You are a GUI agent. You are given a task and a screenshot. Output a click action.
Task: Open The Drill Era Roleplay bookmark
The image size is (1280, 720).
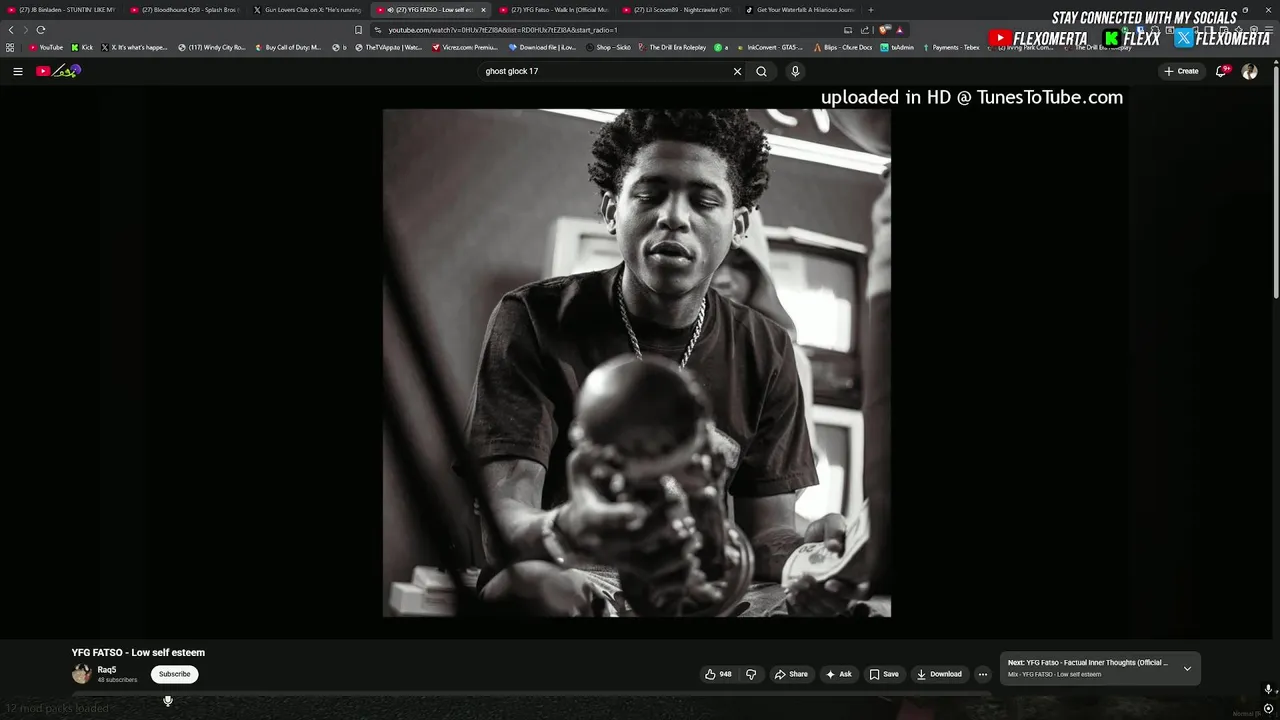pyautogui.click(x=672, y=47)
